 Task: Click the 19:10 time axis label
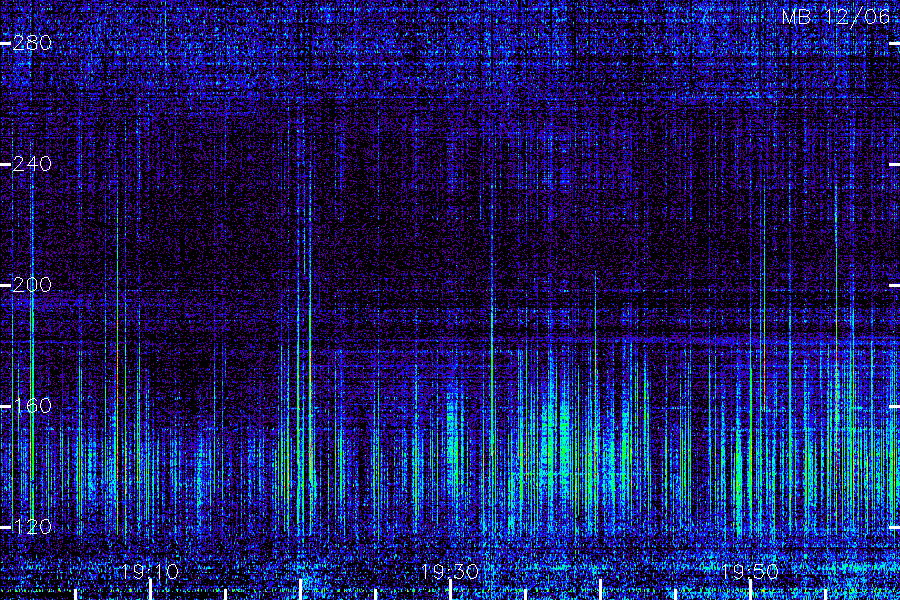coord(150,572)
